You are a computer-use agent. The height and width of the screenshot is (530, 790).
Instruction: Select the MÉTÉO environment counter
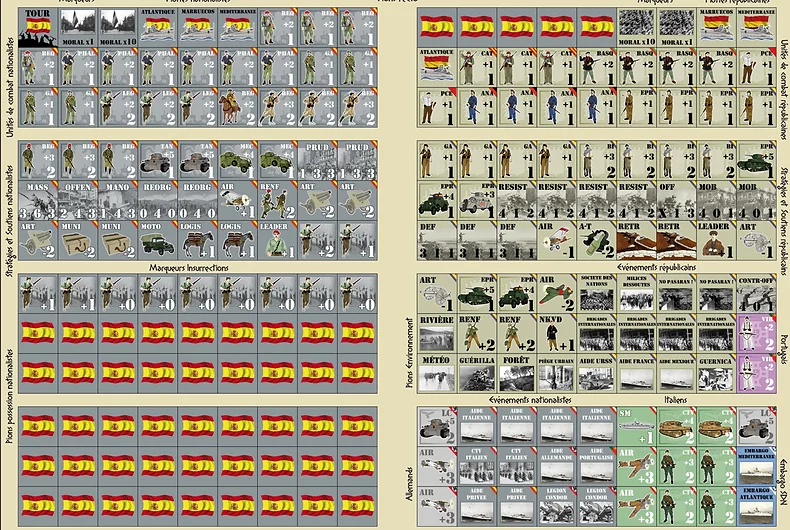pyautogui.click(x=437, y=373)
